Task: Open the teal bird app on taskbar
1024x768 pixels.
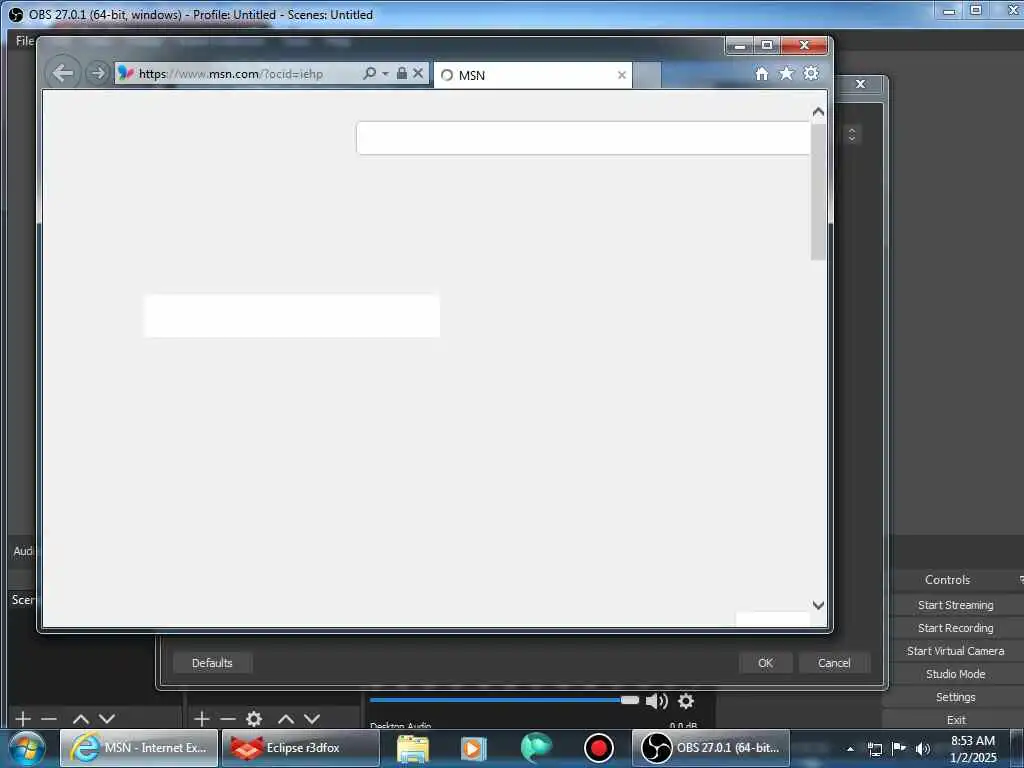Action: (x=536, y=748)
